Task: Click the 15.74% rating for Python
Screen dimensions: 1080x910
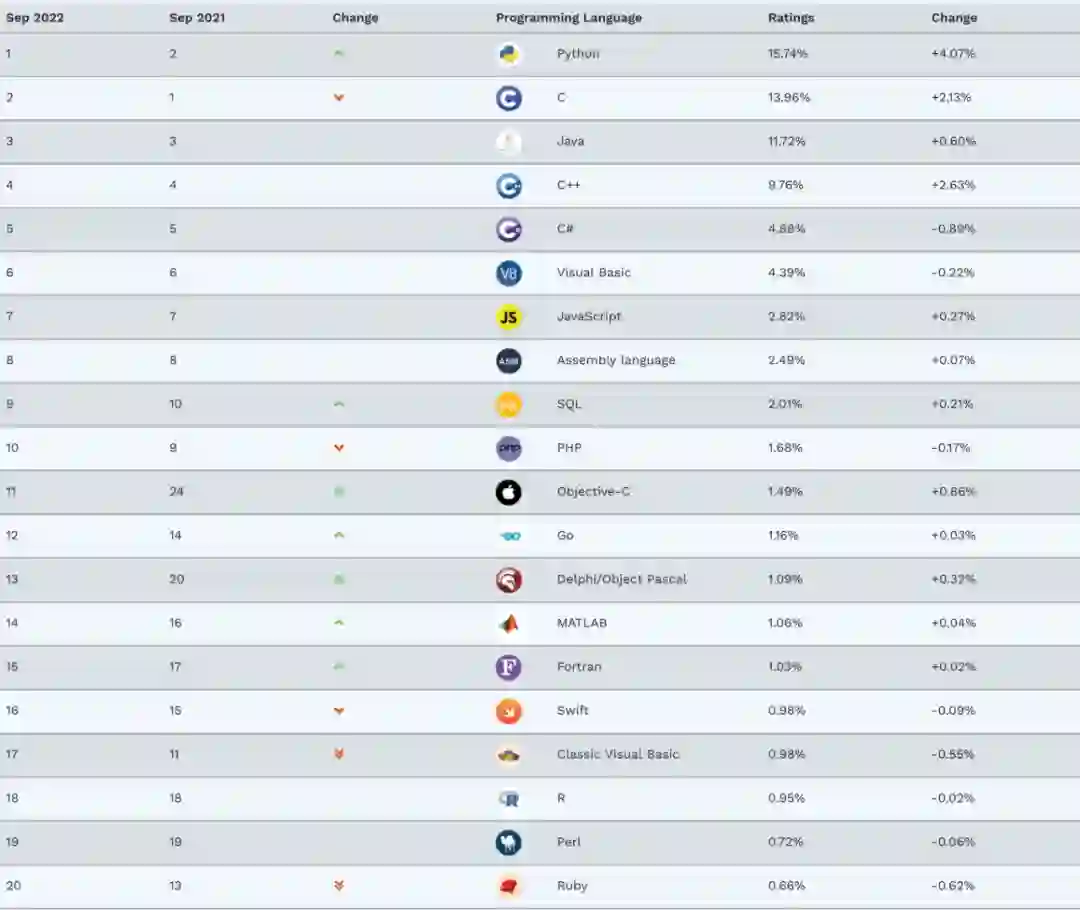Action: [x=788, y=54]
